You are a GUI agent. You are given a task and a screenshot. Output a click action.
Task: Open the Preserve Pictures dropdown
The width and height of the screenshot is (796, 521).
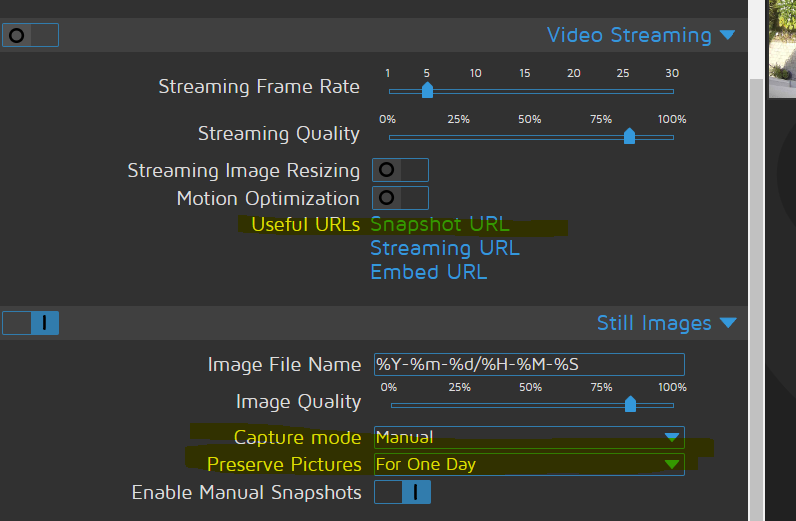(528, 464)
